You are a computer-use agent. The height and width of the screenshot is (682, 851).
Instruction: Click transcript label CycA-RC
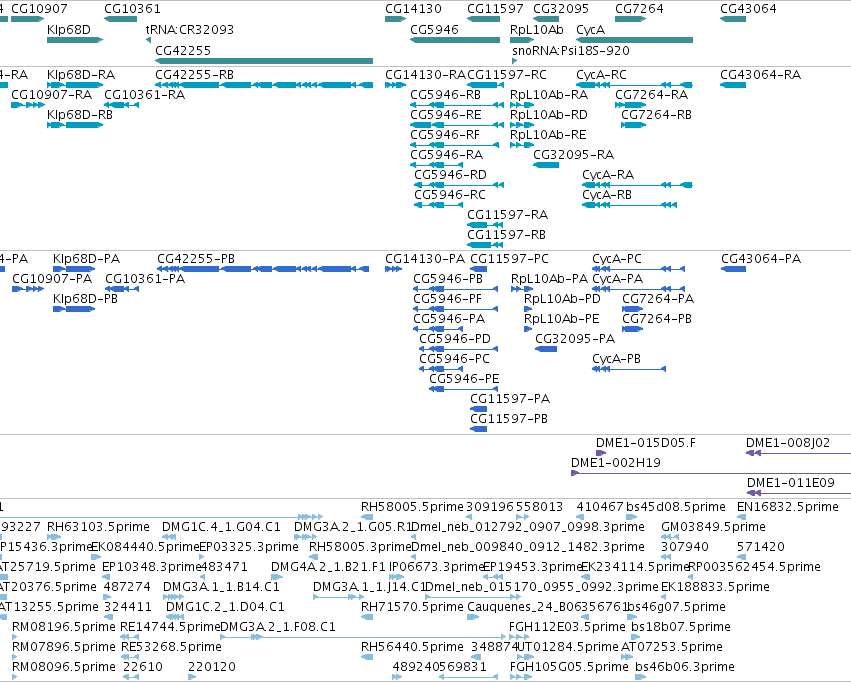pos(601,74)
